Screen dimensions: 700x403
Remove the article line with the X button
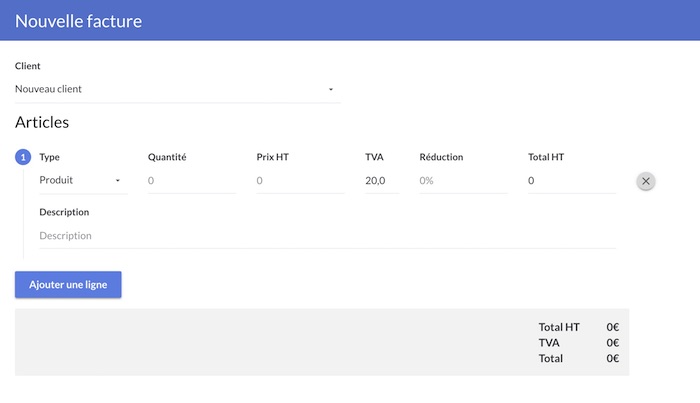coord(646,181)
